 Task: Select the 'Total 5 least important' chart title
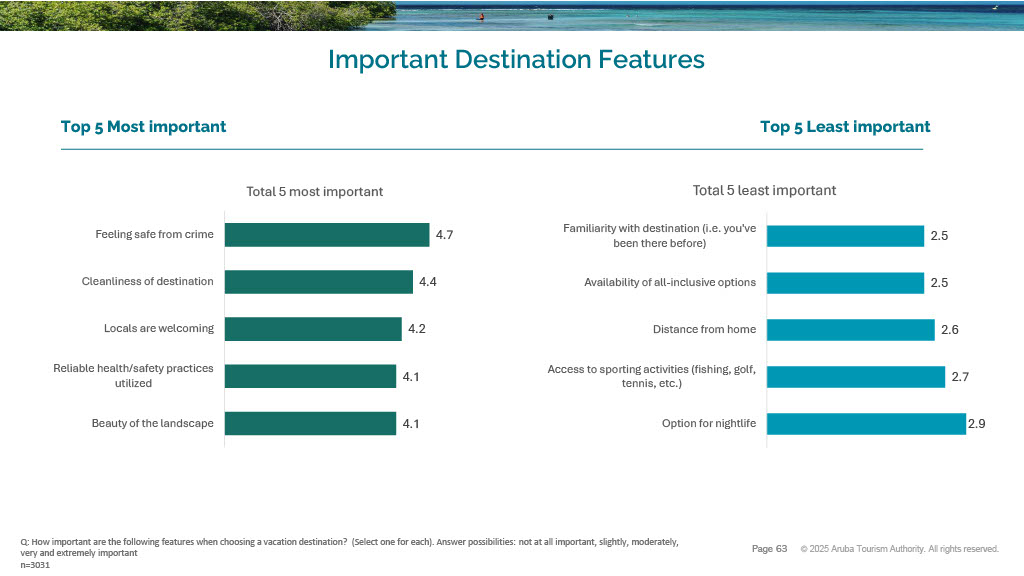[764, 190]
